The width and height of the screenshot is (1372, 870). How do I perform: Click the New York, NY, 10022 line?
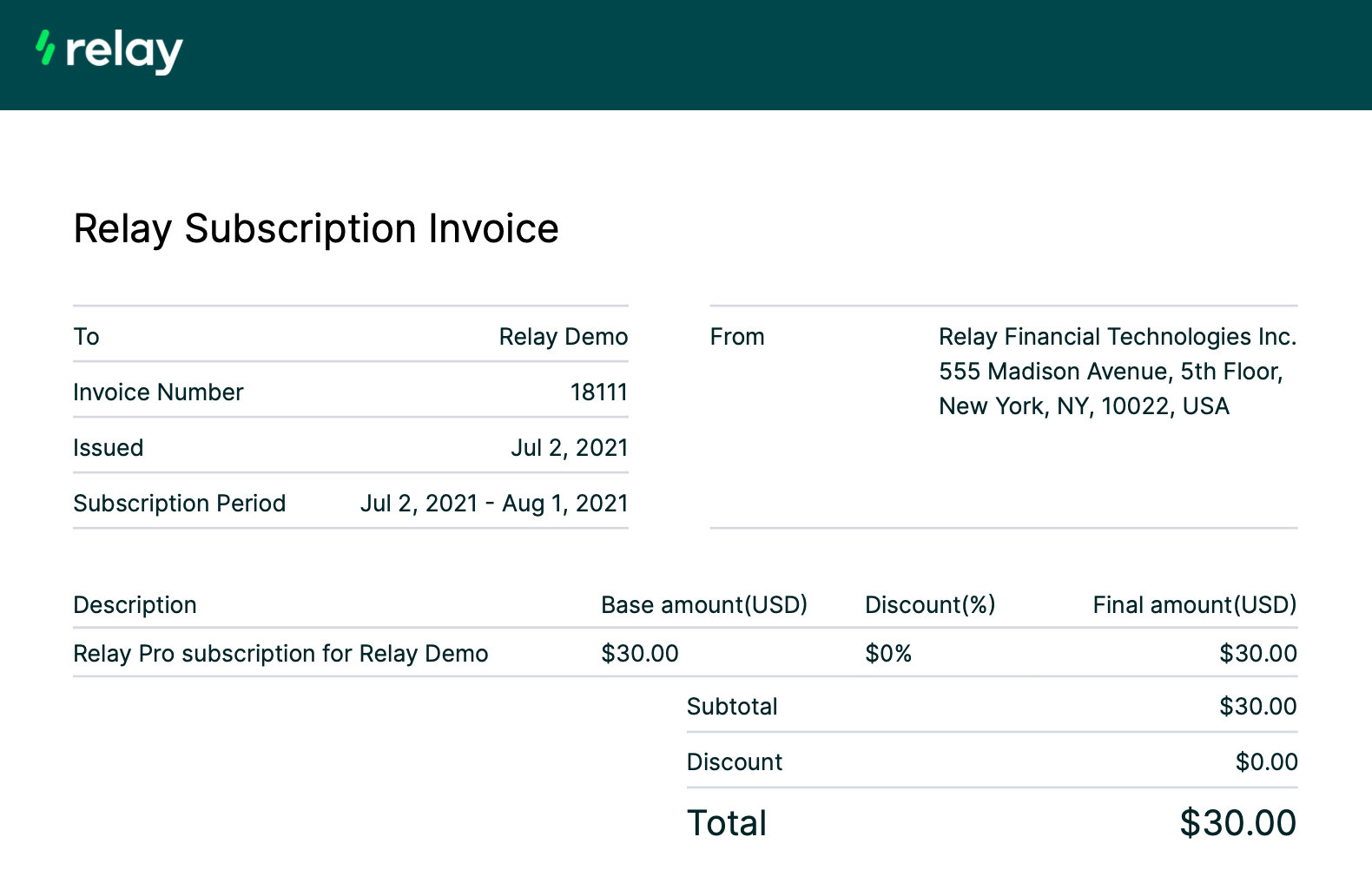pos(1083,406)
